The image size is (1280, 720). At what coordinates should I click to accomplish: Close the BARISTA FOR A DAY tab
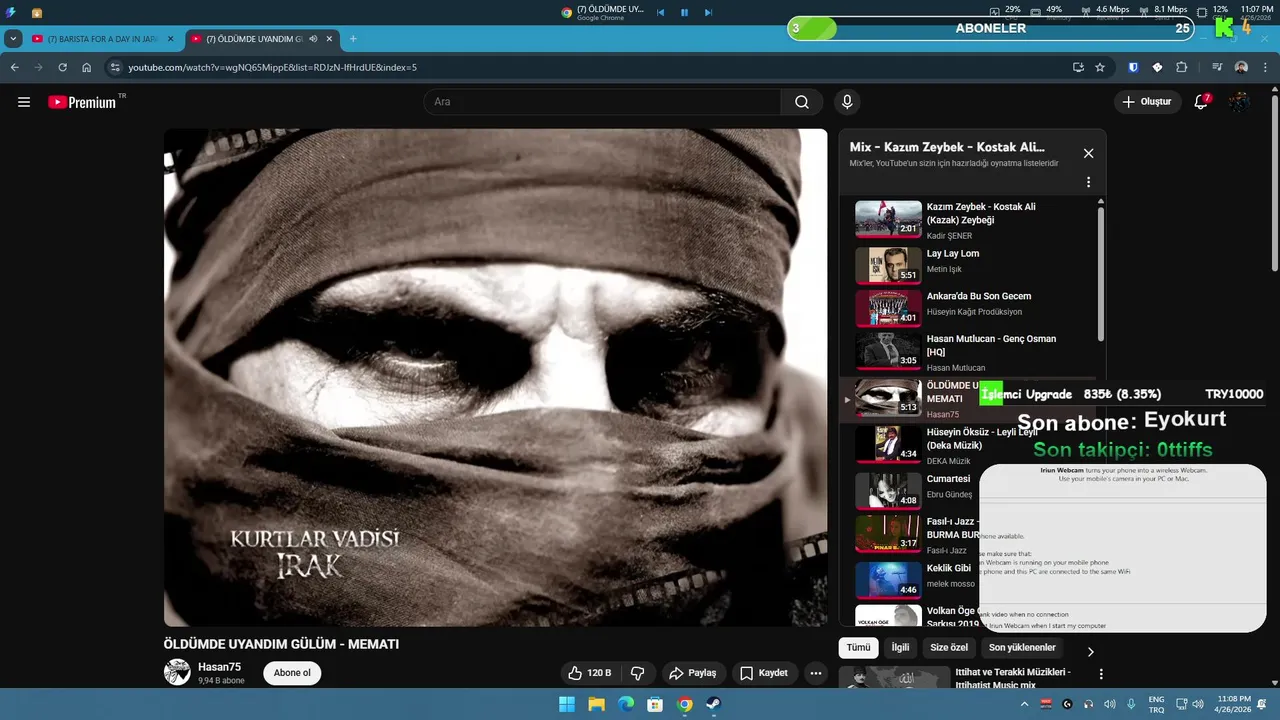[x=170, y=39]
